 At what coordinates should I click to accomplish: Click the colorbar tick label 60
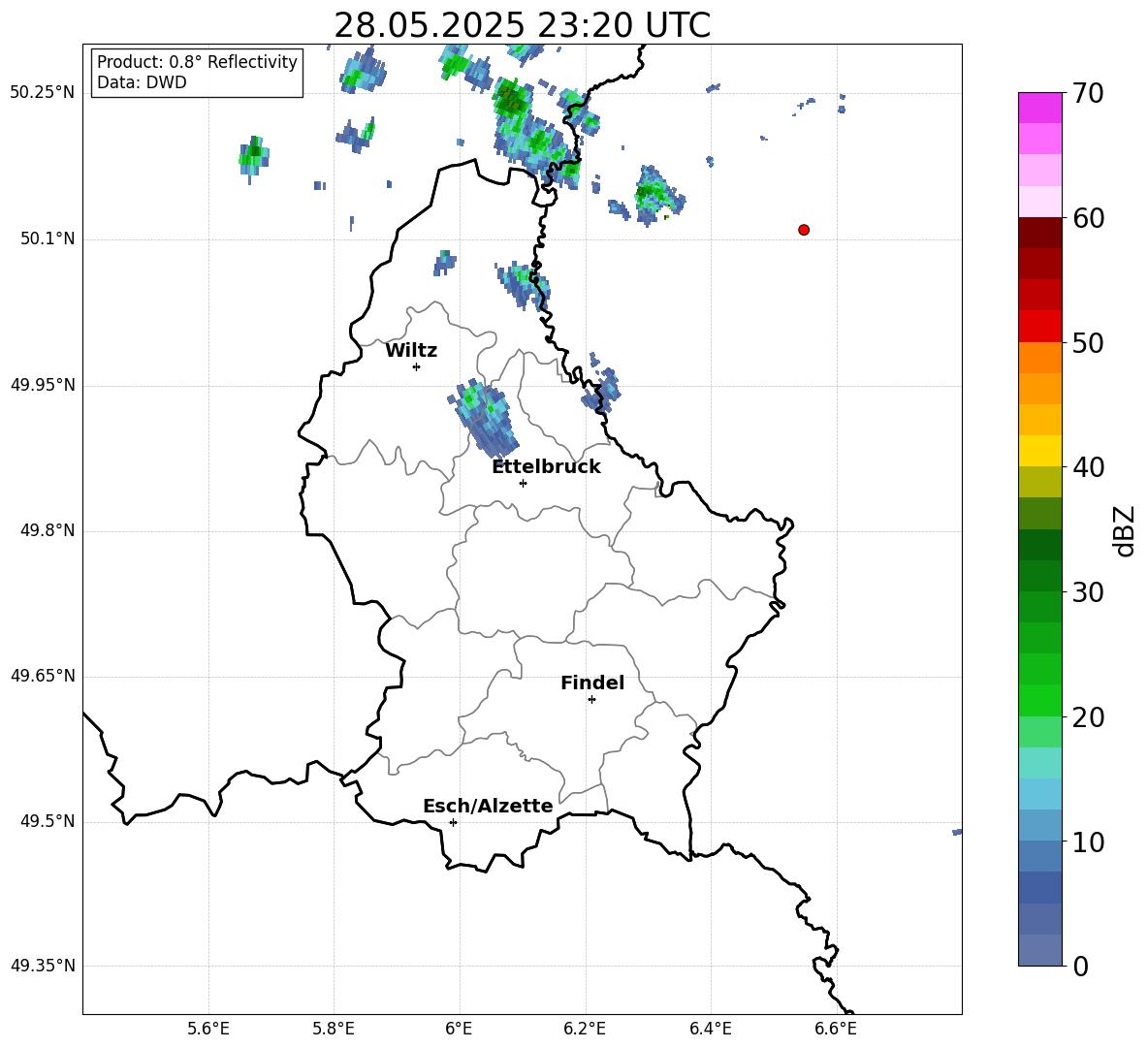click(x=1089, y=218)
